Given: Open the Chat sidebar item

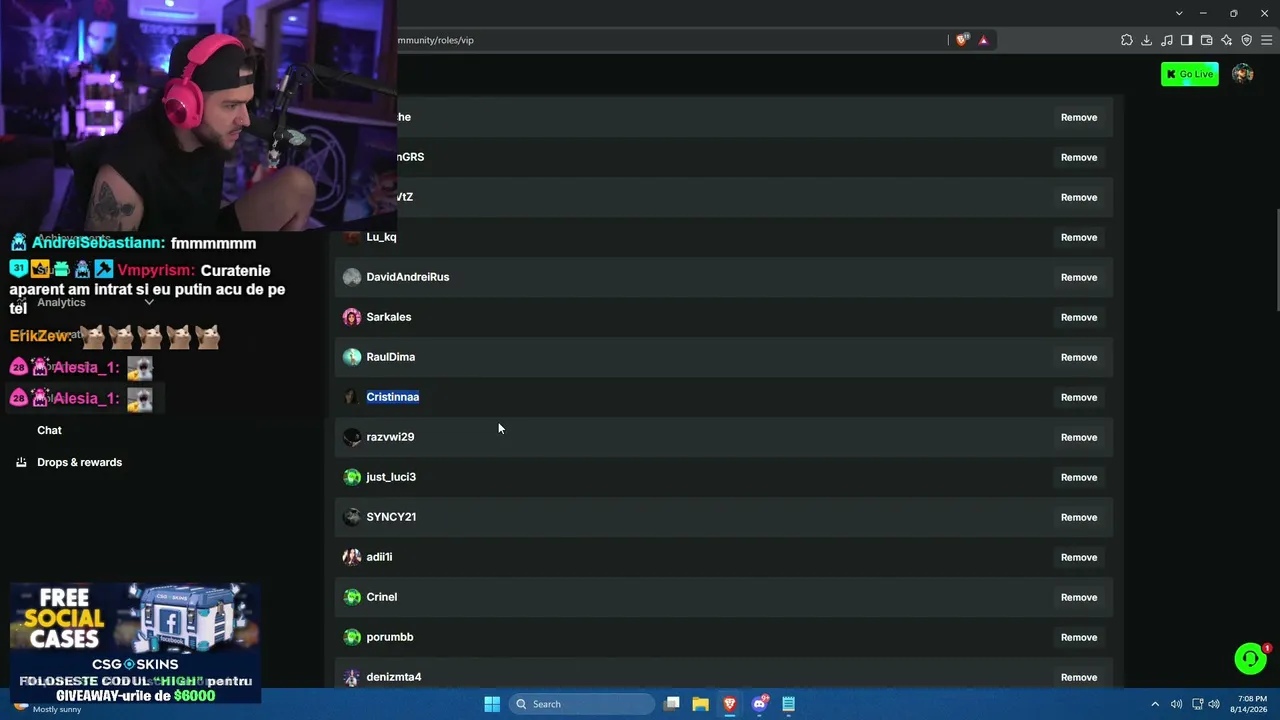Looking at the screenshot, I should coord(49,430).
